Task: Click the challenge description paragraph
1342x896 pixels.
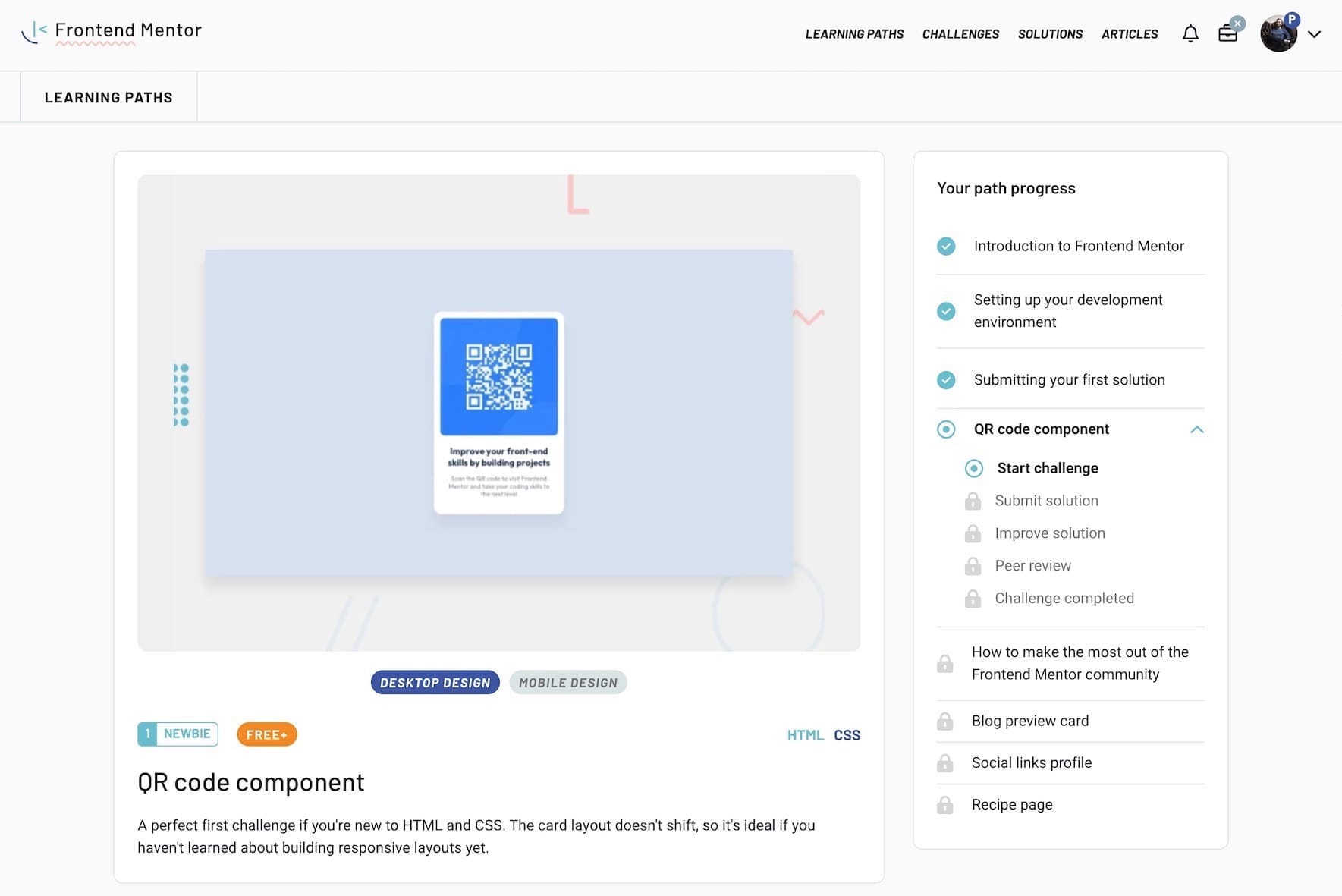Action: point(476,836)
